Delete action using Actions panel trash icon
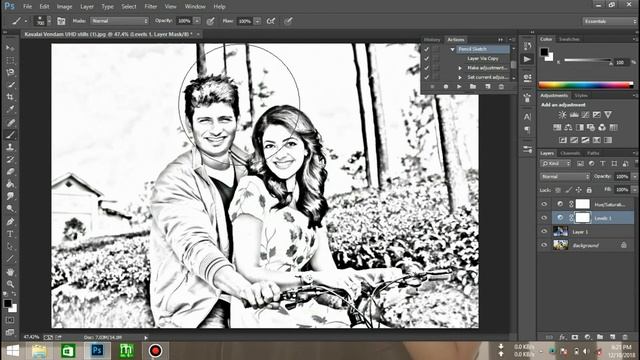 (x=501, y=87)
